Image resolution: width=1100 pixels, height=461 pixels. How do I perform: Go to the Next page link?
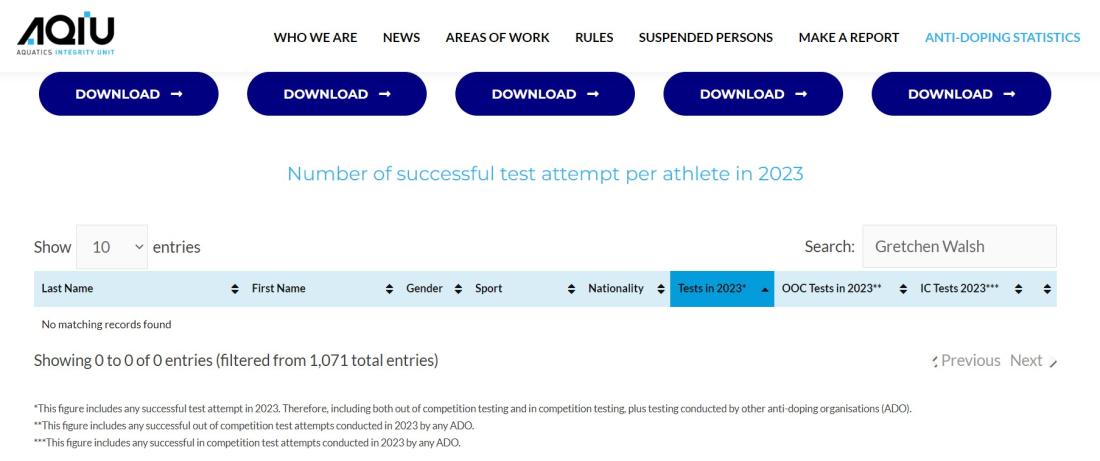pos(1033,361)
